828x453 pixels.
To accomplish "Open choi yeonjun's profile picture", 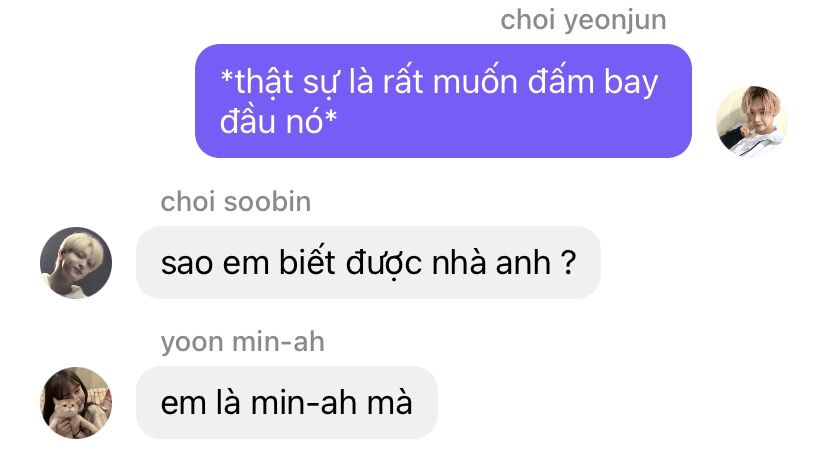I will [752, 121].
